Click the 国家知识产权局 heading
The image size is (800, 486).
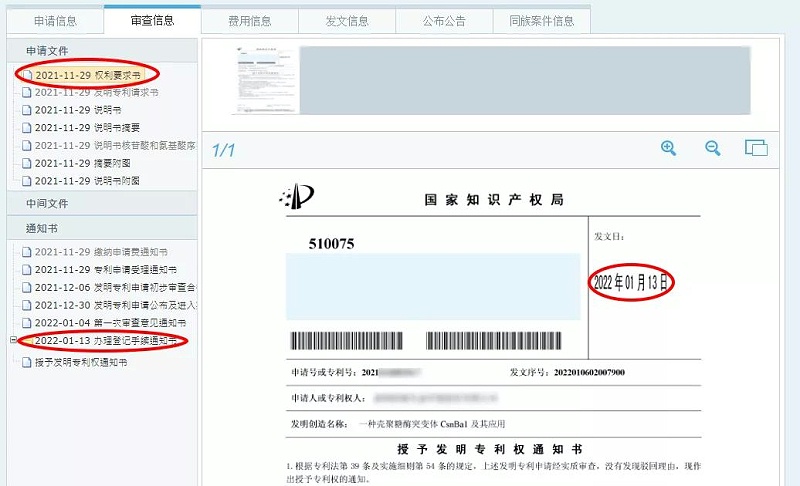(494, 199)
